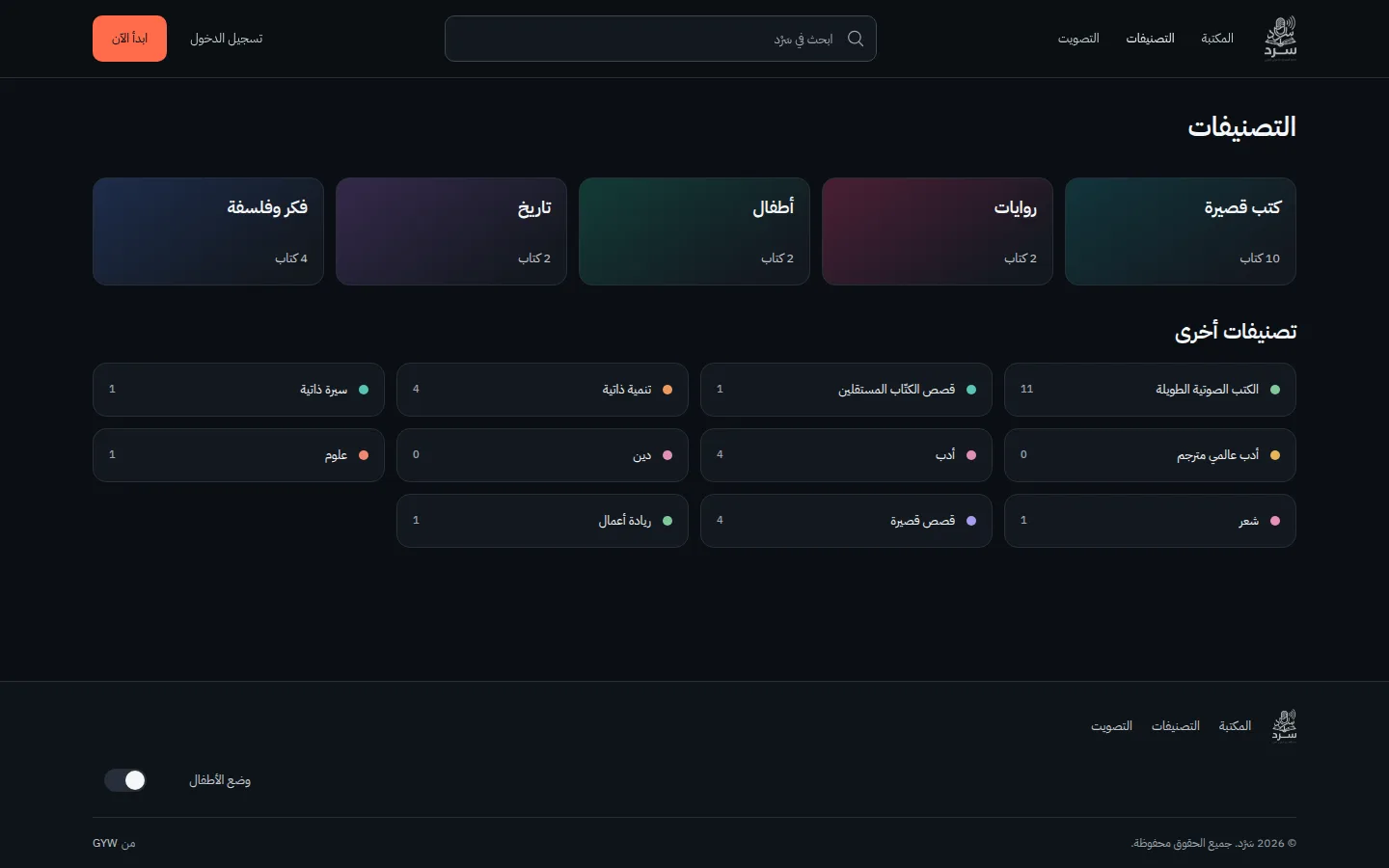Open المكتبة in the top navigation
The image size is (1389, 868).
point(1217,39)
